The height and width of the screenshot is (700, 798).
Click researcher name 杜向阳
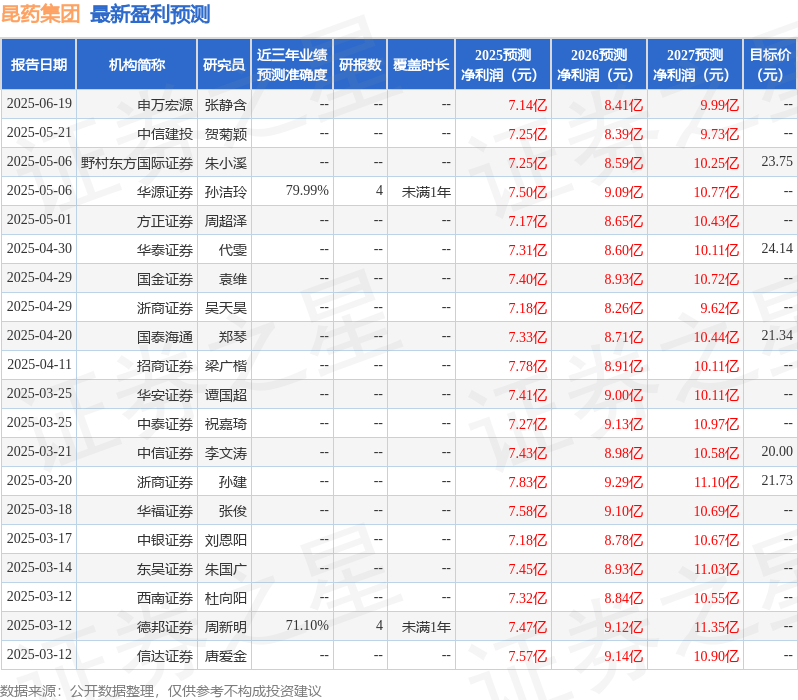(225, 598)
